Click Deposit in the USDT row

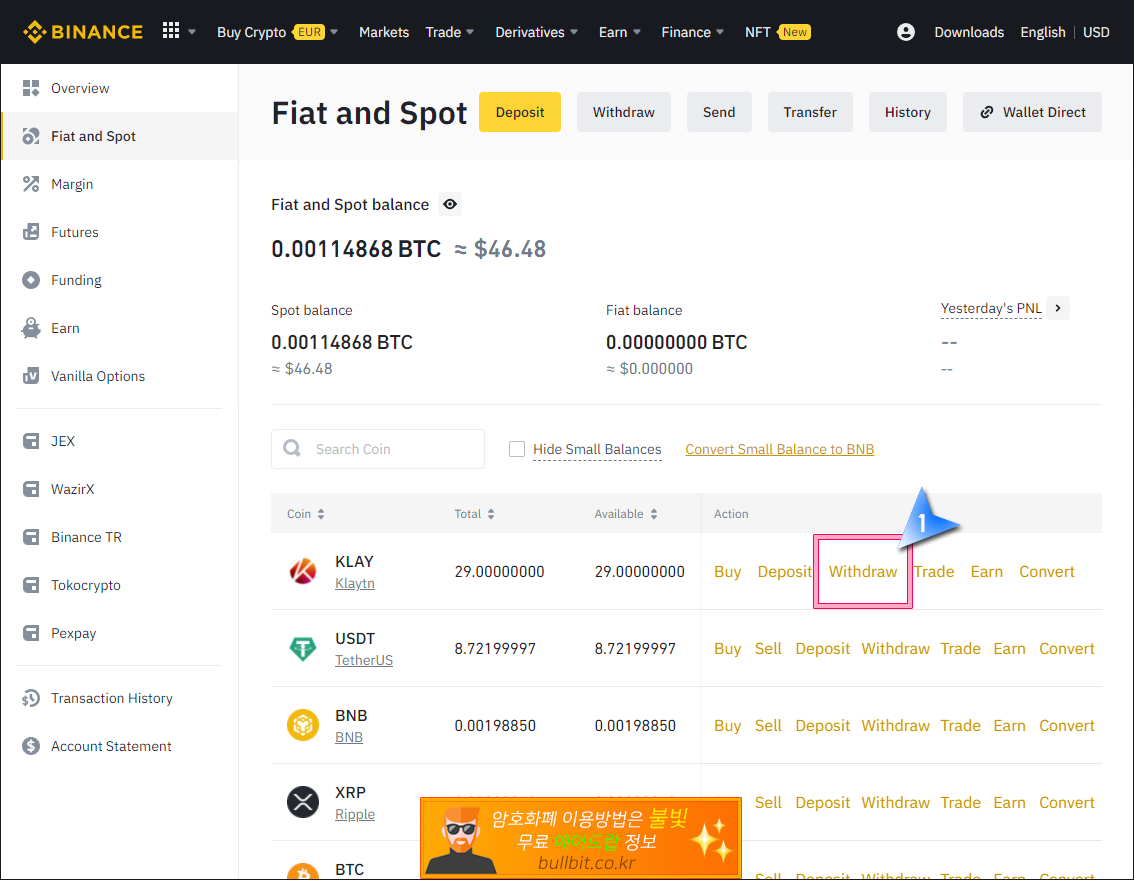point(823,649)
